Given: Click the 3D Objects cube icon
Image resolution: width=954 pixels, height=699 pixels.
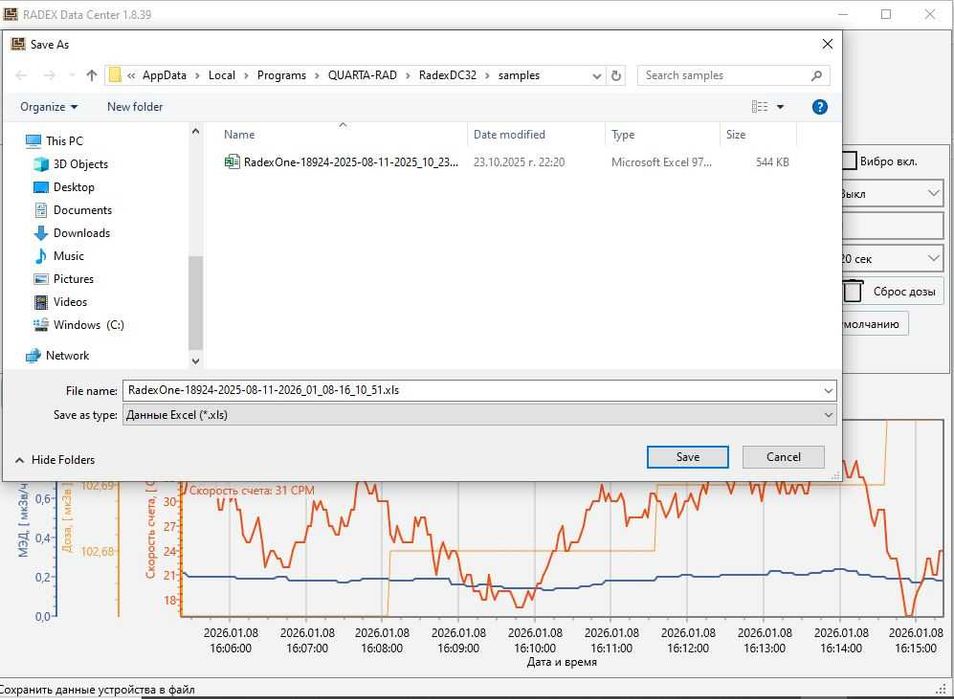Looking at the screenshot, I should (x=41, y=164).
